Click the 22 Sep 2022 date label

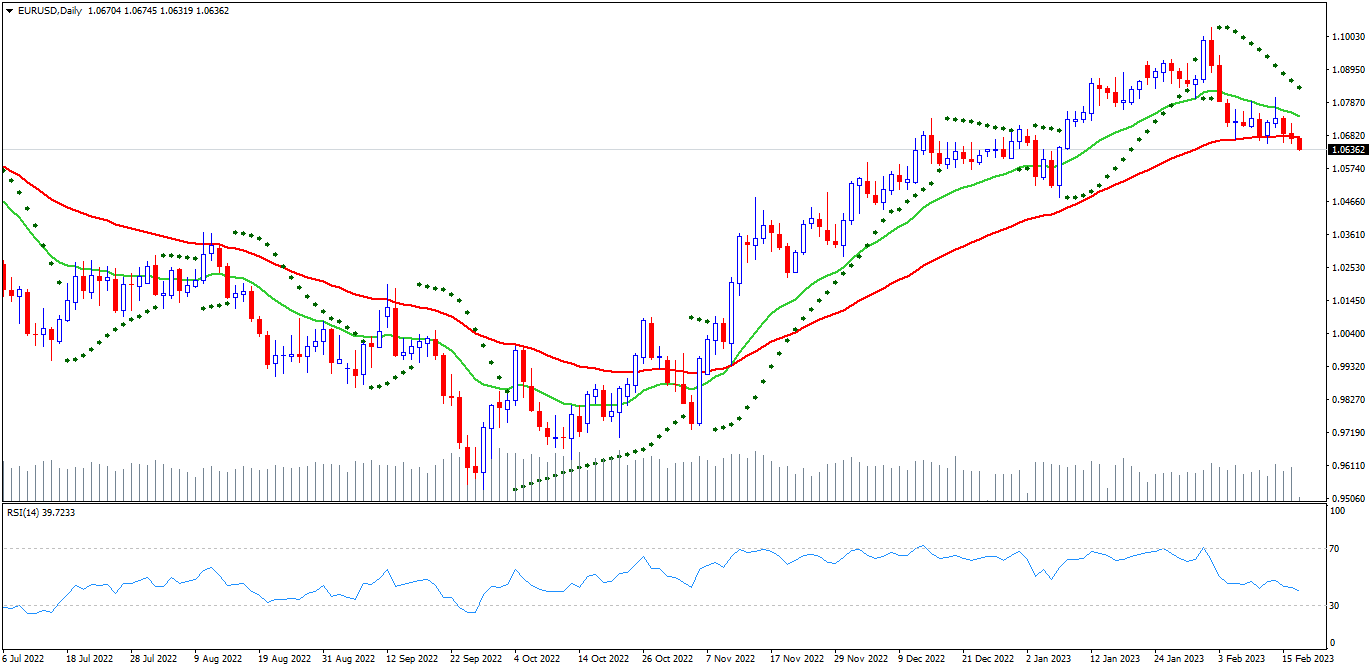pos(476,660)
